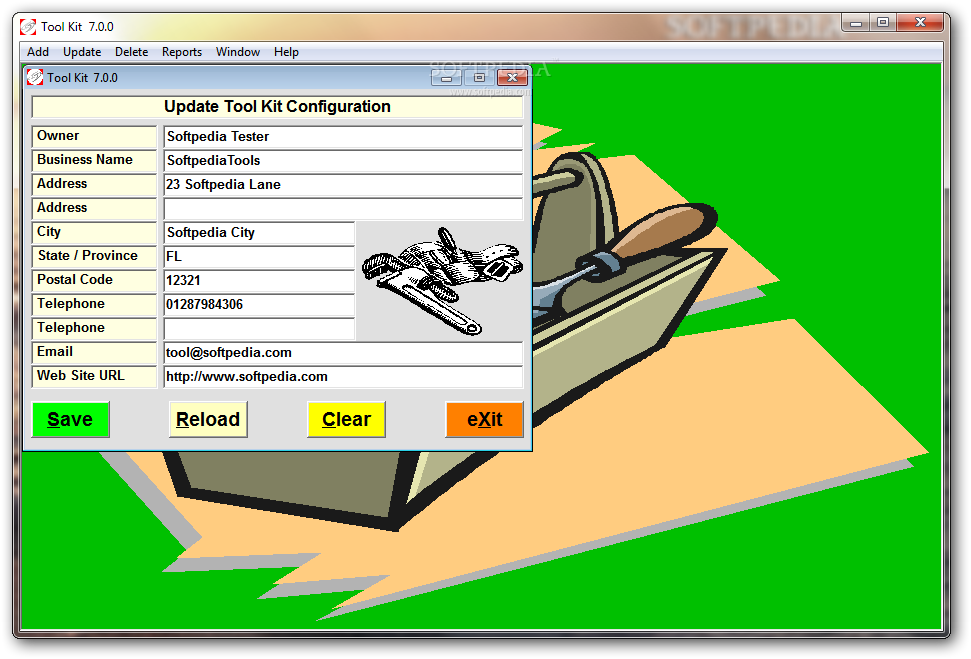Click the Web Site URL label

click(94, 377)
